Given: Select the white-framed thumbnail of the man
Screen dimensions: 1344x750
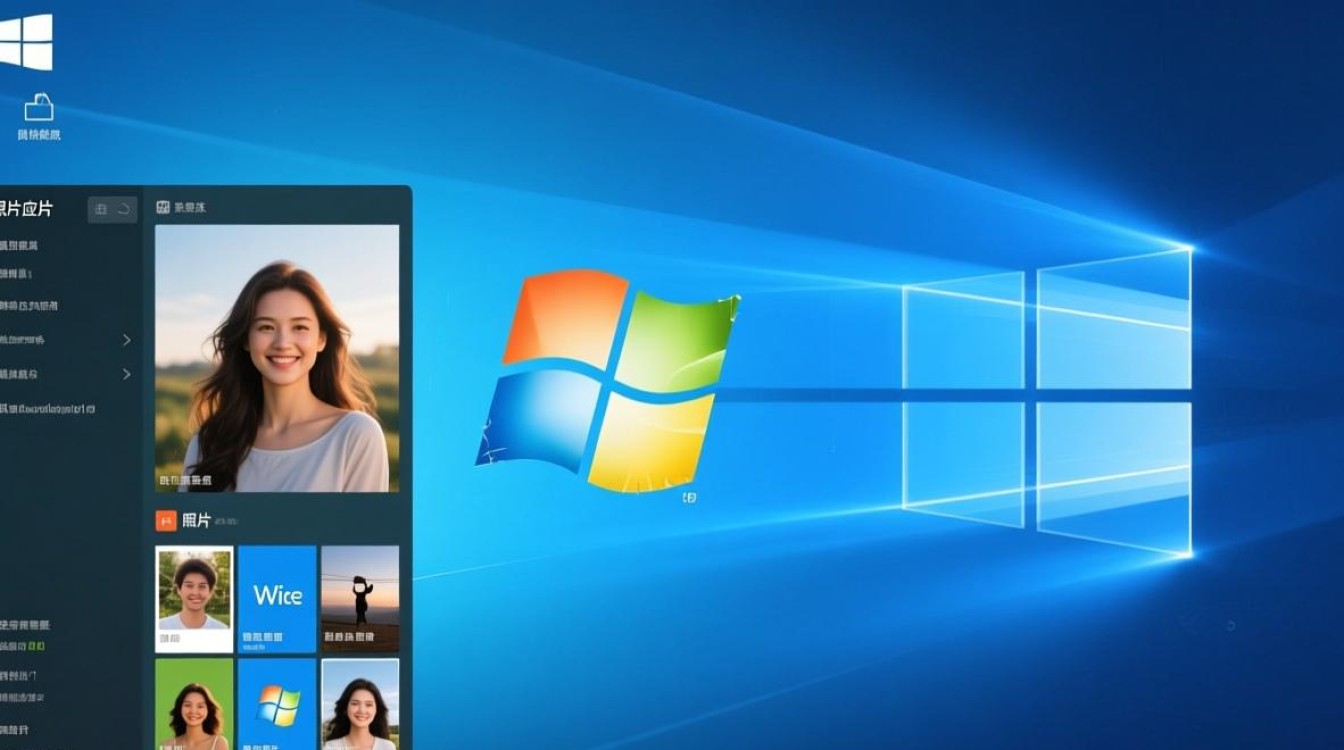Looking at the screenshot, I should pos(194,598).
